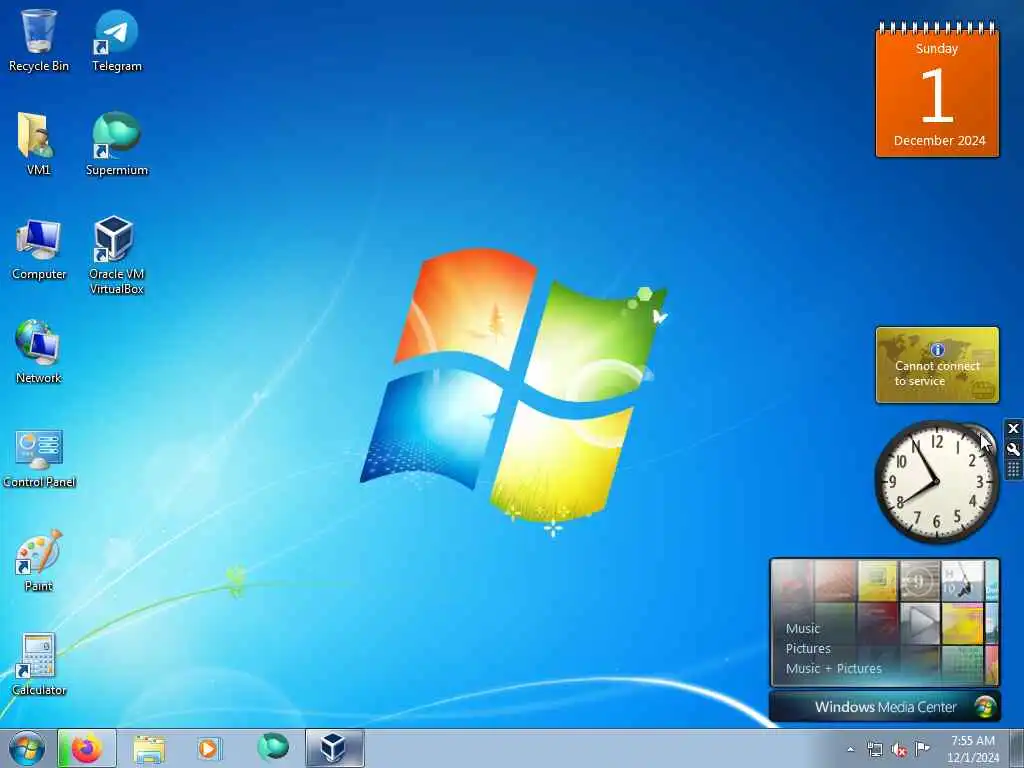Image resolution: width=1024 pixels, height=768 pixels.
Task: Choose 'Music + Pictures' in Media Center gadget
Action: click(833, 668)
